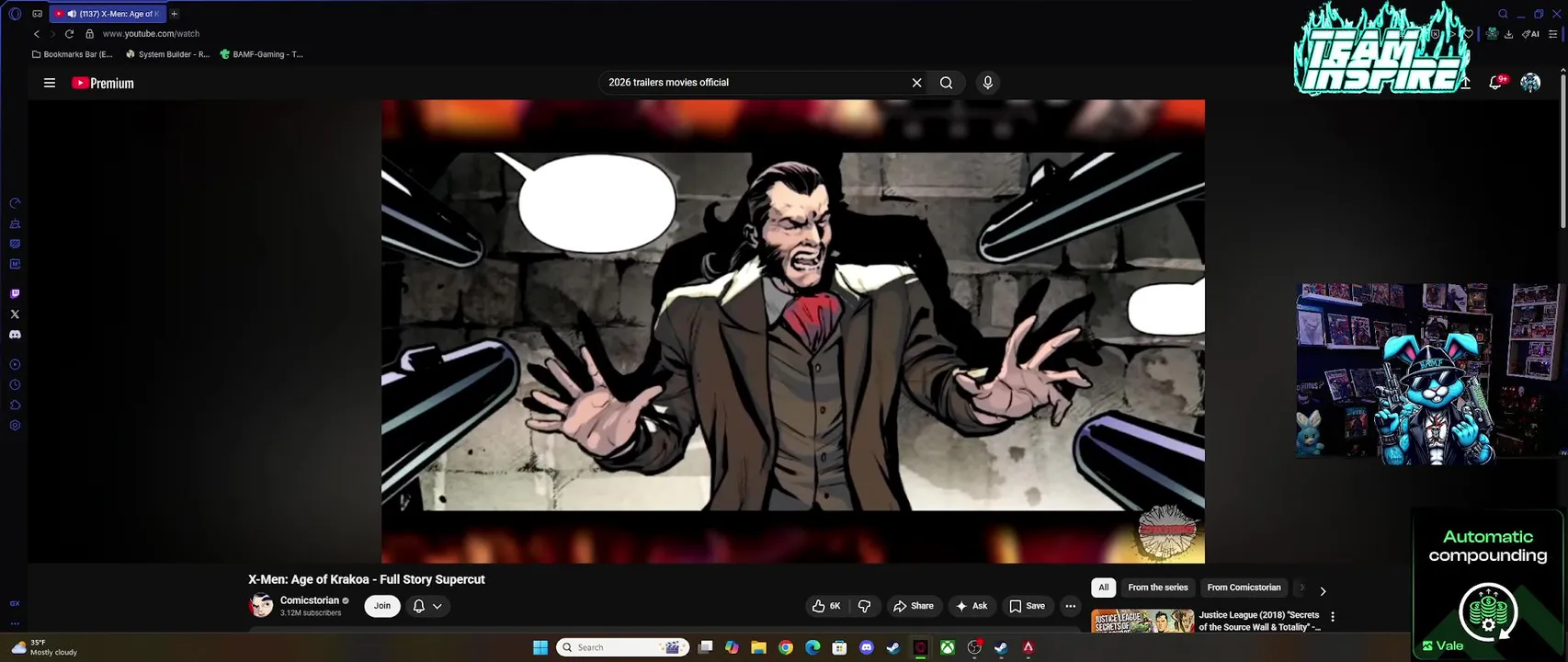Share the X-Men video
The height and width of the screenshot is (662, 1568).
914,606
